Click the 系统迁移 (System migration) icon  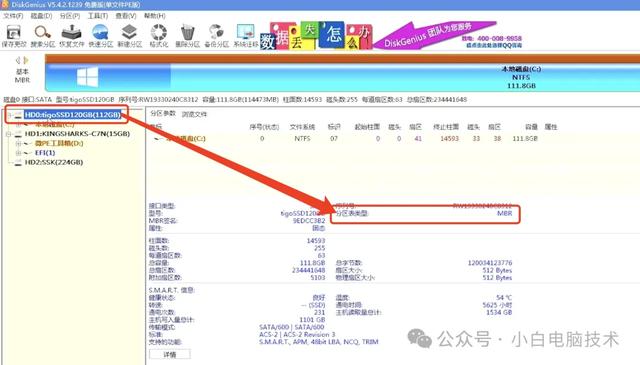(x=245, y=36)
